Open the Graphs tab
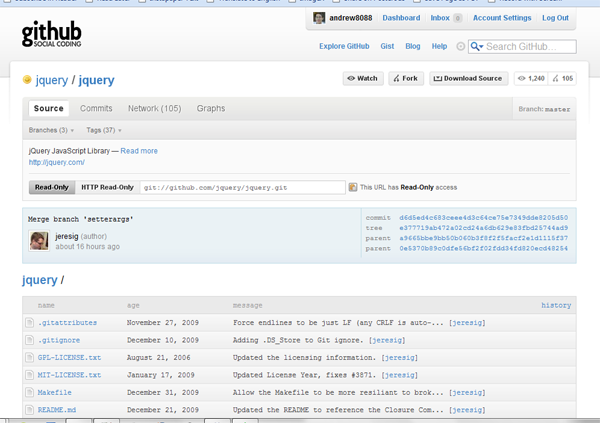 (211, 108)
